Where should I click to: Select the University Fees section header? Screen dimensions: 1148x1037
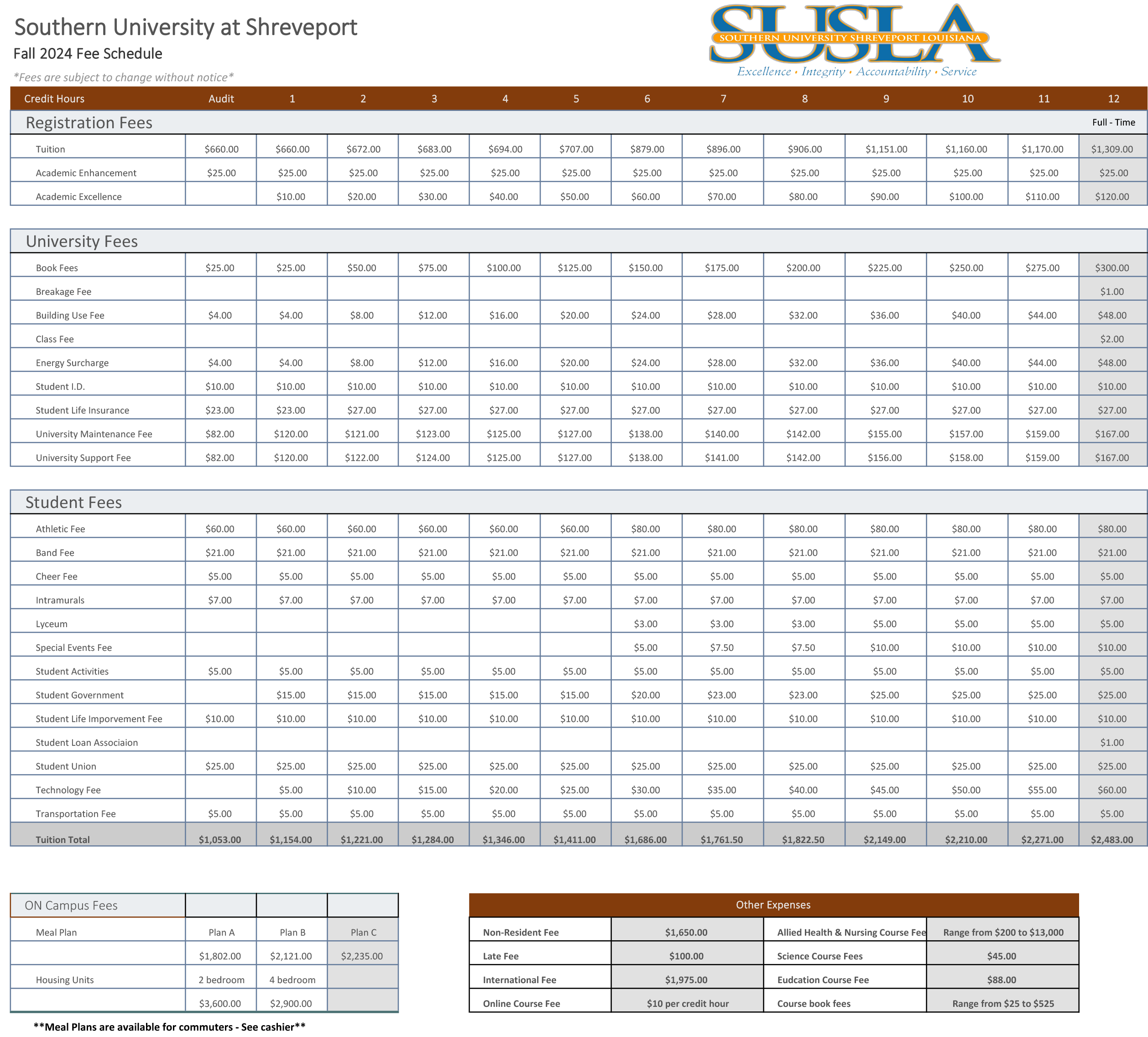pyautogui.click(x=81, y=241)
